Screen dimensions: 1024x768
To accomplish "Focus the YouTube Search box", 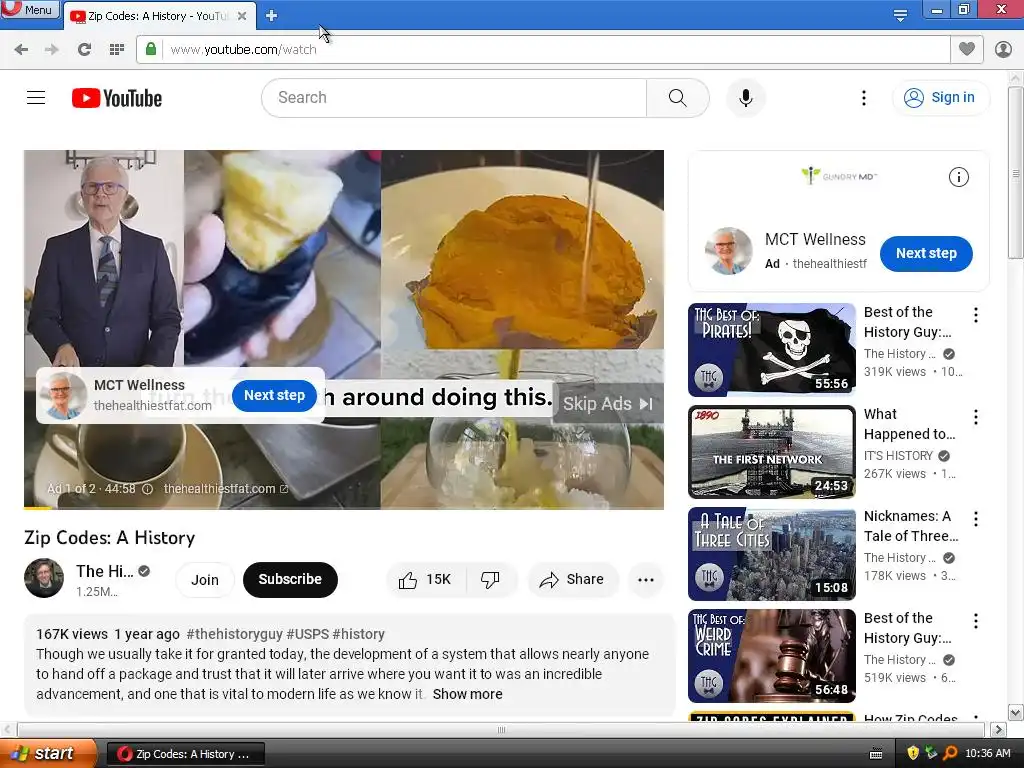I will pyautogui.click(x=454, y=98).
